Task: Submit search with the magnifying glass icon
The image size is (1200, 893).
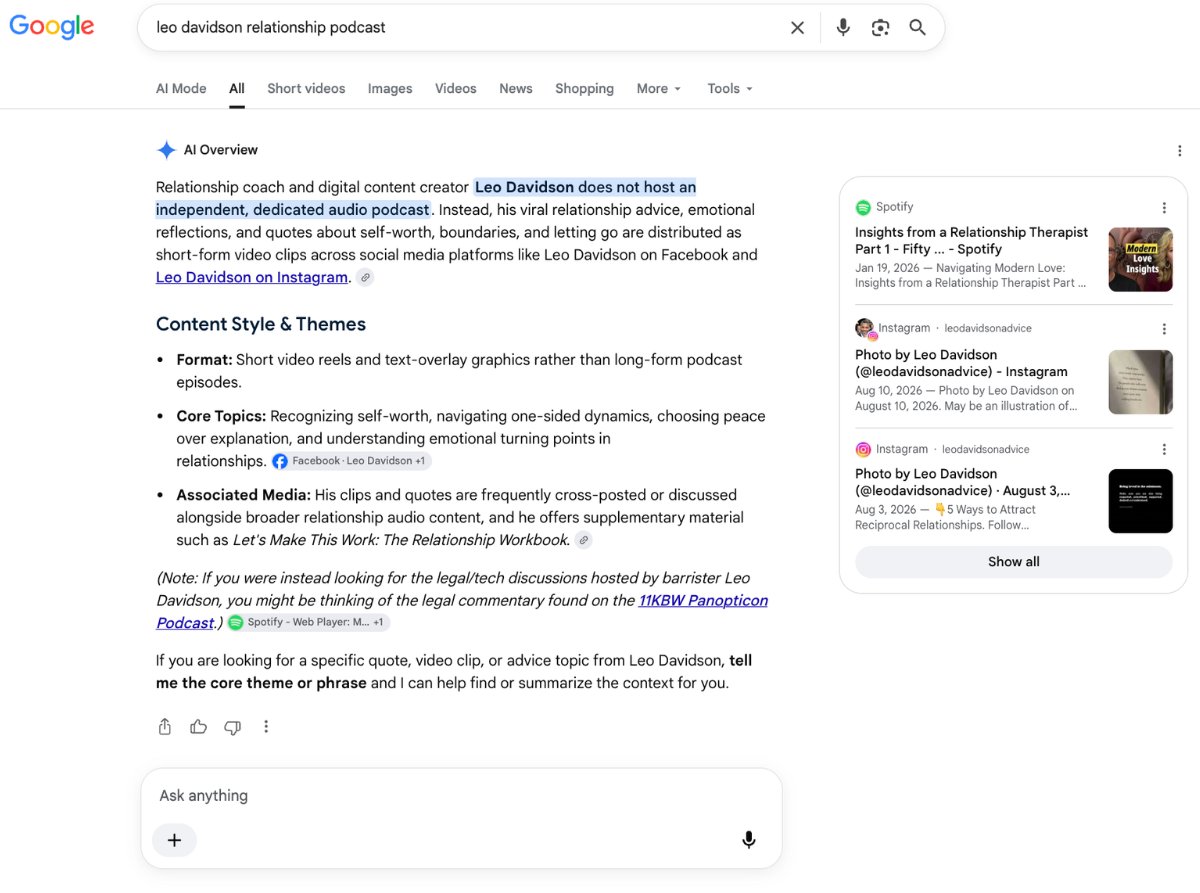Action: point(917,28)
